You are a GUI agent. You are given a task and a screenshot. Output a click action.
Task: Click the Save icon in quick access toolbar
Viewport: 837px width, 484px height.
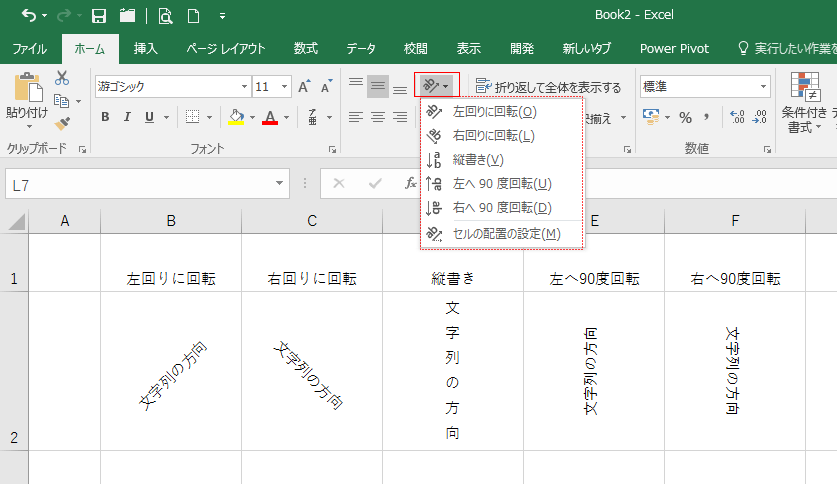[x=98, y=16]
